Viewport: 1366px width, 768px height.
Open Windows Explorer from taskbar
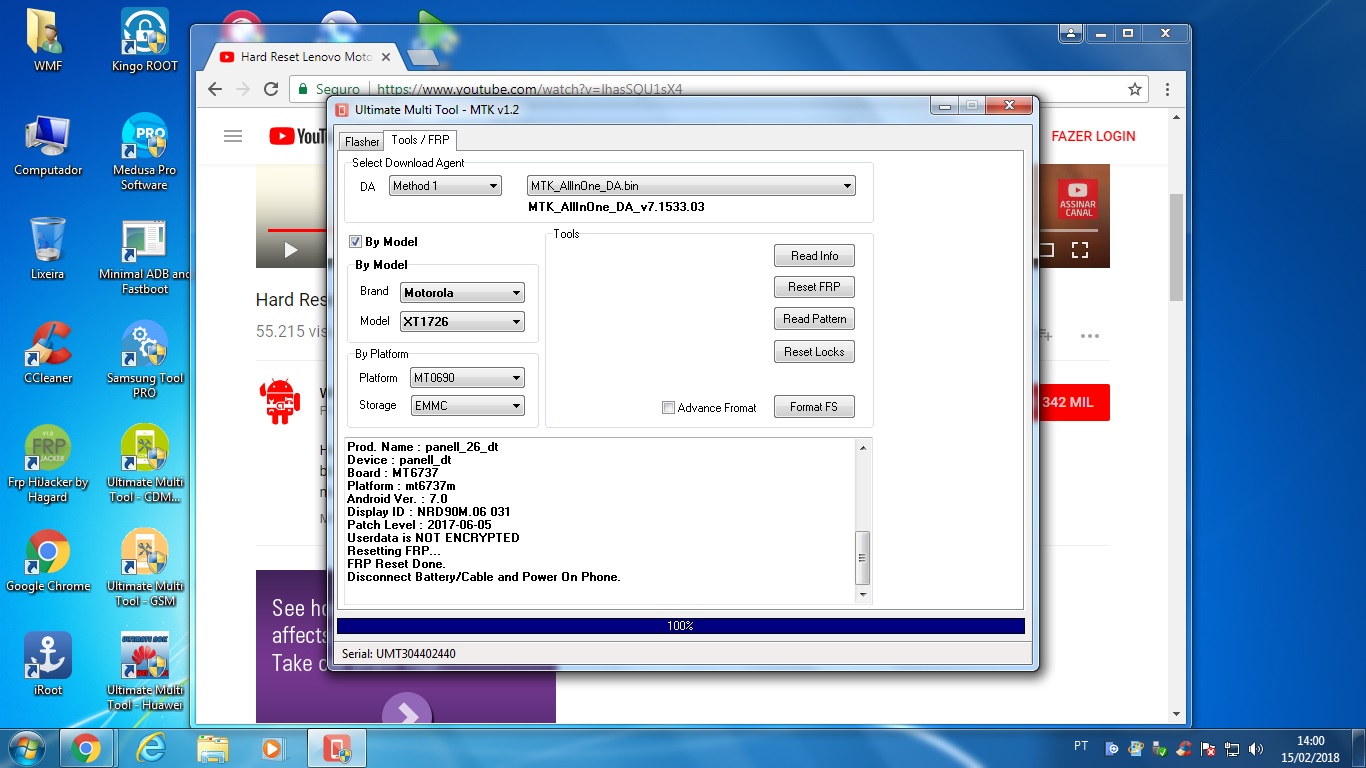tap(213, 748)
